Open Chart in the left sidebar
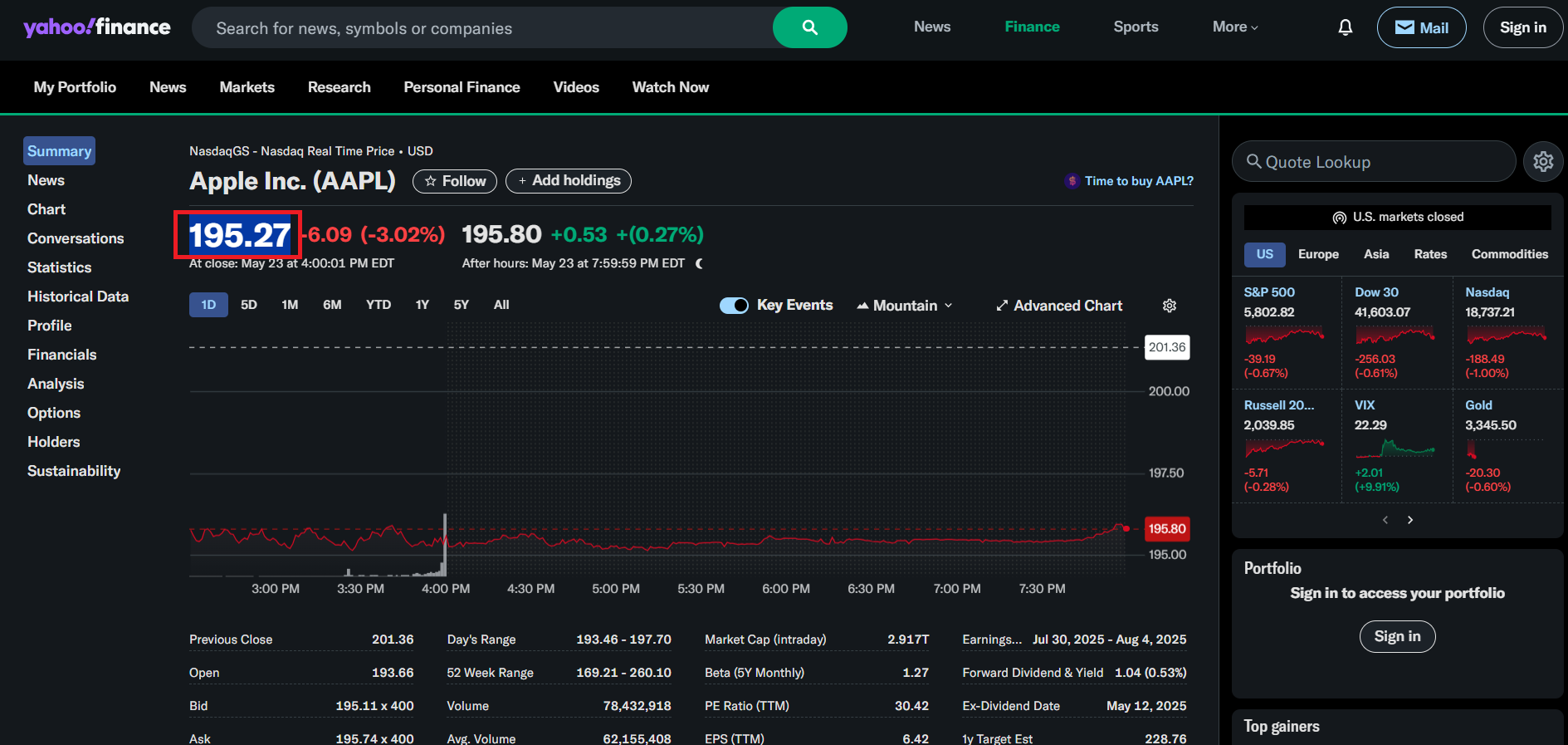The image size is (1568, 745). point(46,209)
